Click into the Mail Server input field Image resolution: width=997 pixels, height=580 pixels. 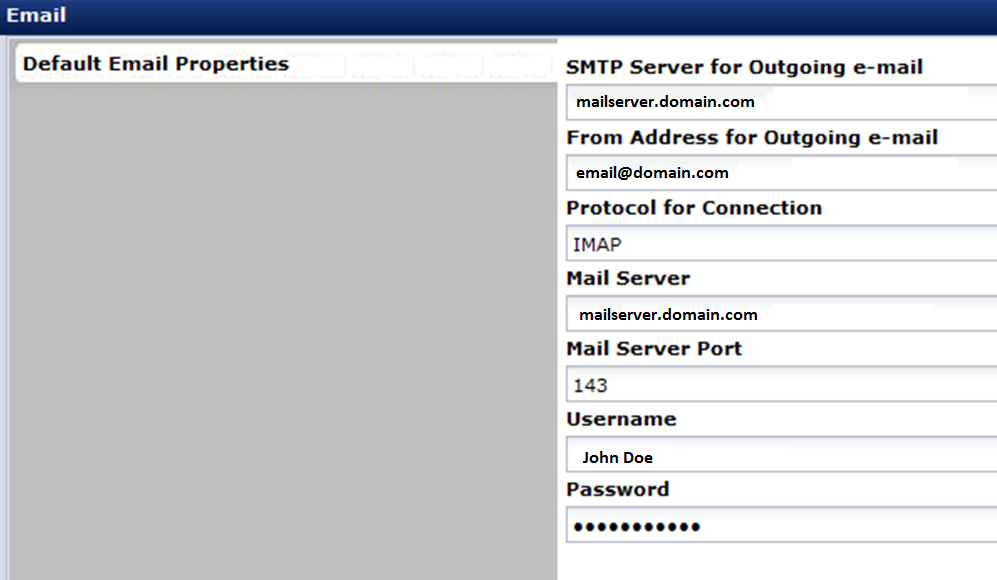pos(780,314)
